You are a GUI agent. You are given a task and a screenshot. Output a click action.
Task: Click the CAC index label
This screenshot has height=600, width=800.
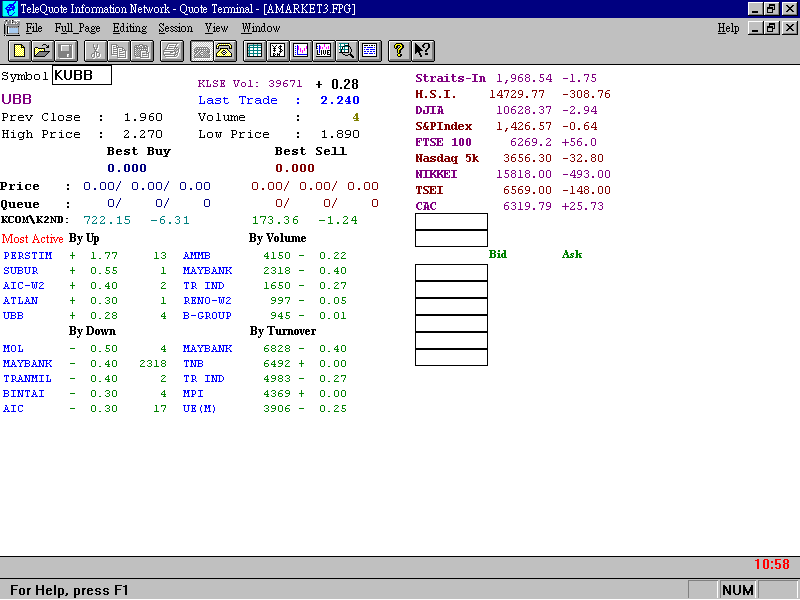point(426,206)
